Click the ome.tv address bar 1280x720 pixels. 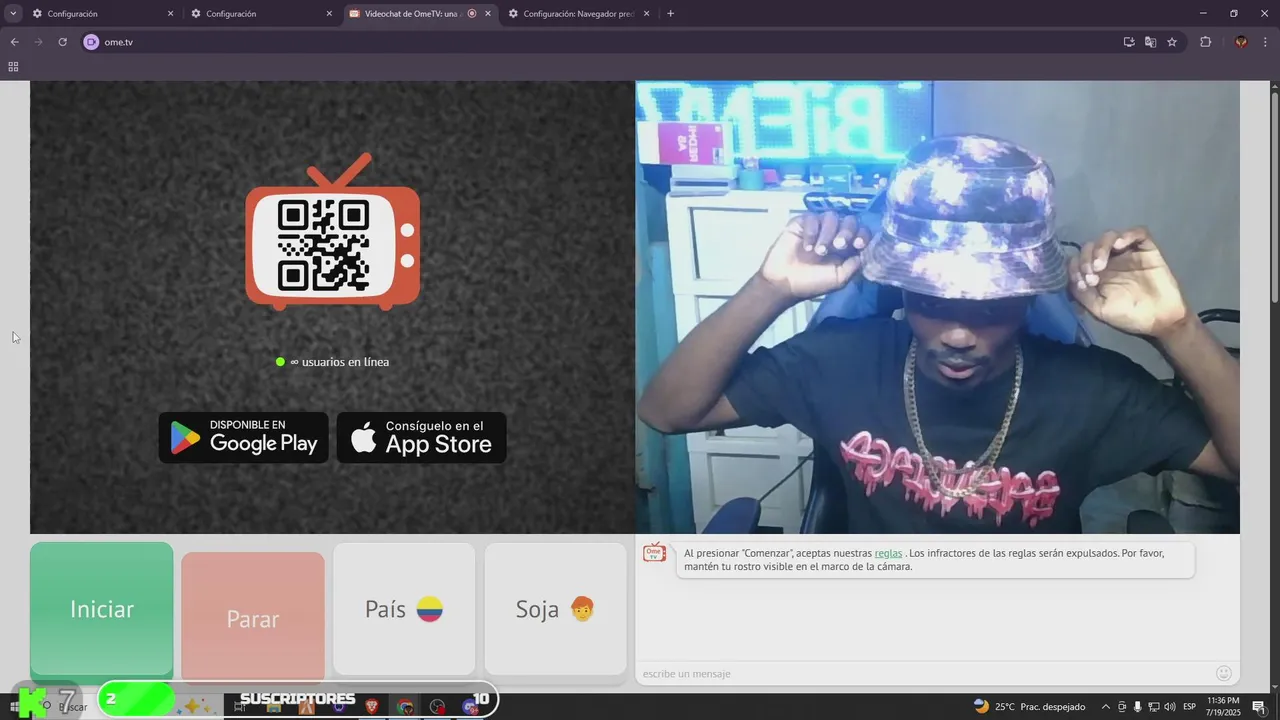coord(600,42)
